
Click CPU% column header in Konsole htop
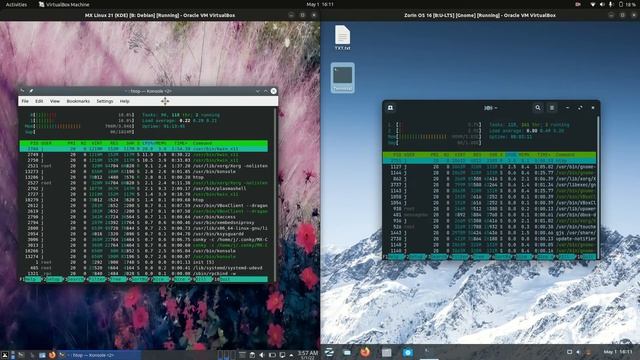click(x=148, y=143)
